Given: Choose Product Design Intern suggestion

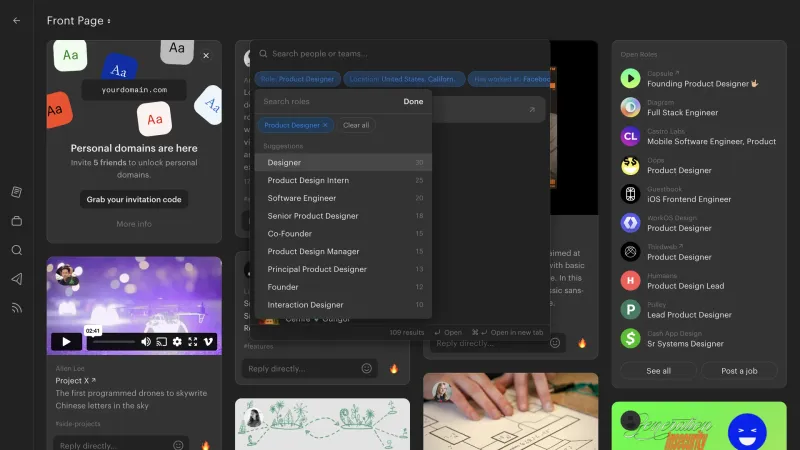Looking at the screenshot, I should point(343,180).
